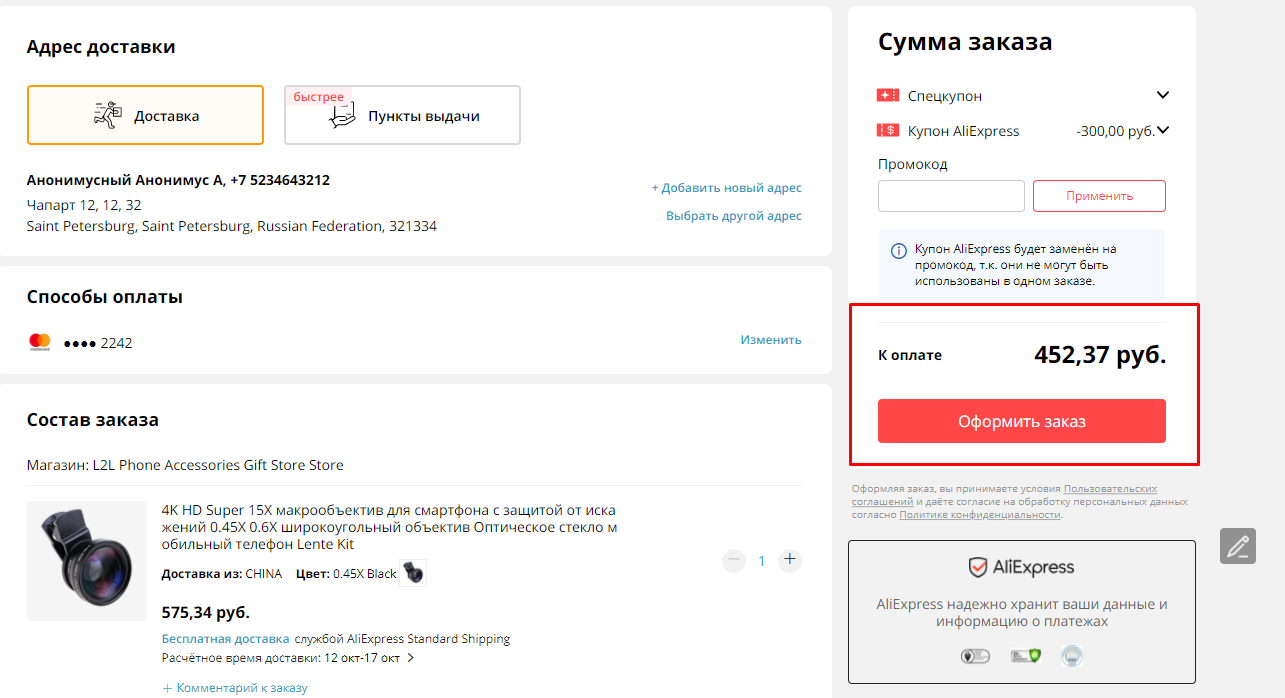Click the AliExpress shield logo
Image resolution: width=1285 pixels, height=698 pixels.
tap(977, 567)
